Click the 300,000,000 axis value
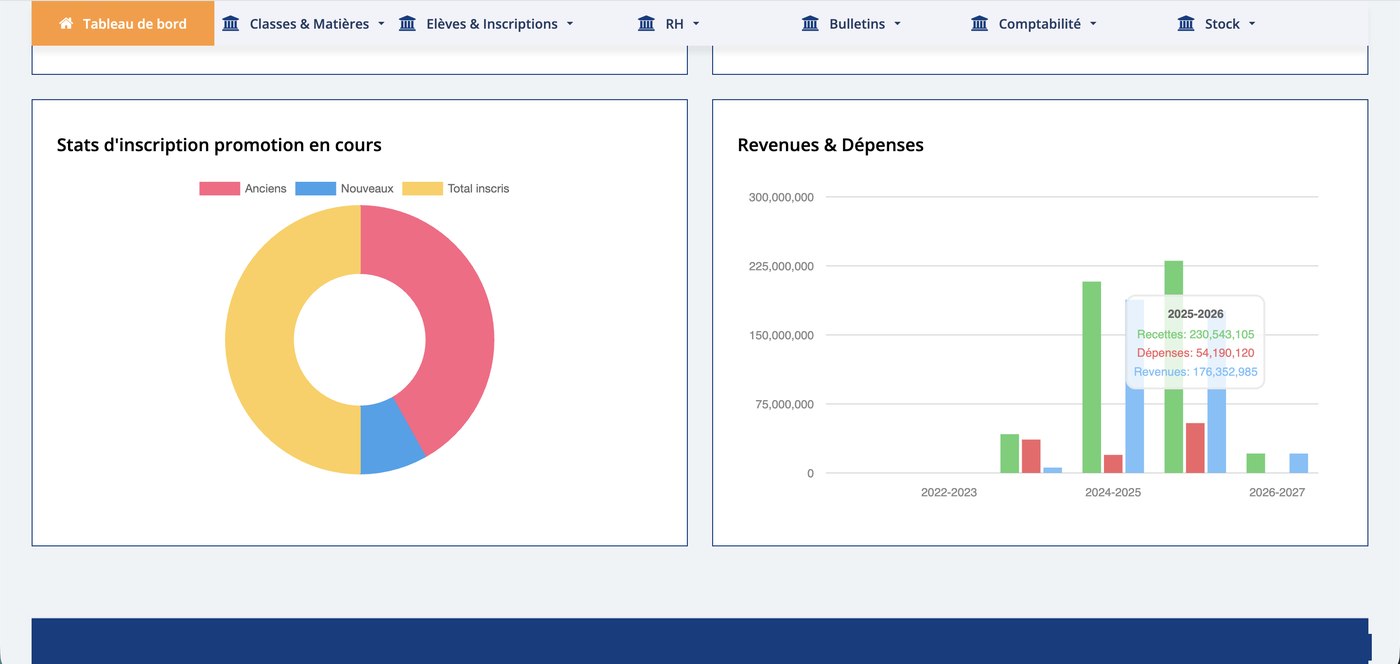Viewport: 1400px width, 664px height. [781, 197]
